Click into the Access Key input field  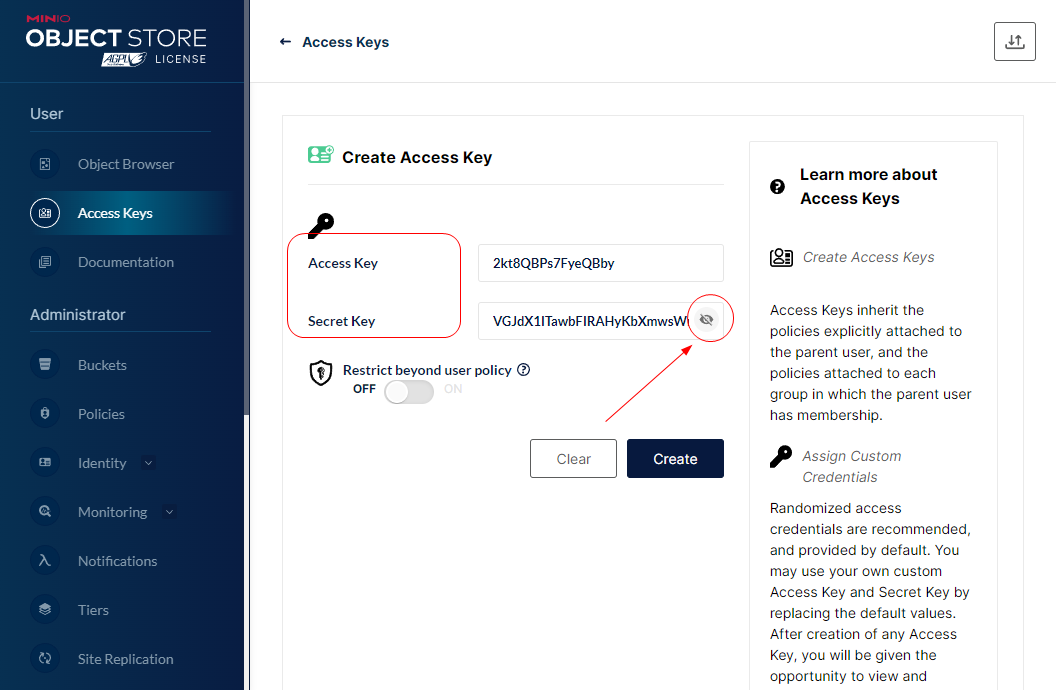tap(599, 263)
